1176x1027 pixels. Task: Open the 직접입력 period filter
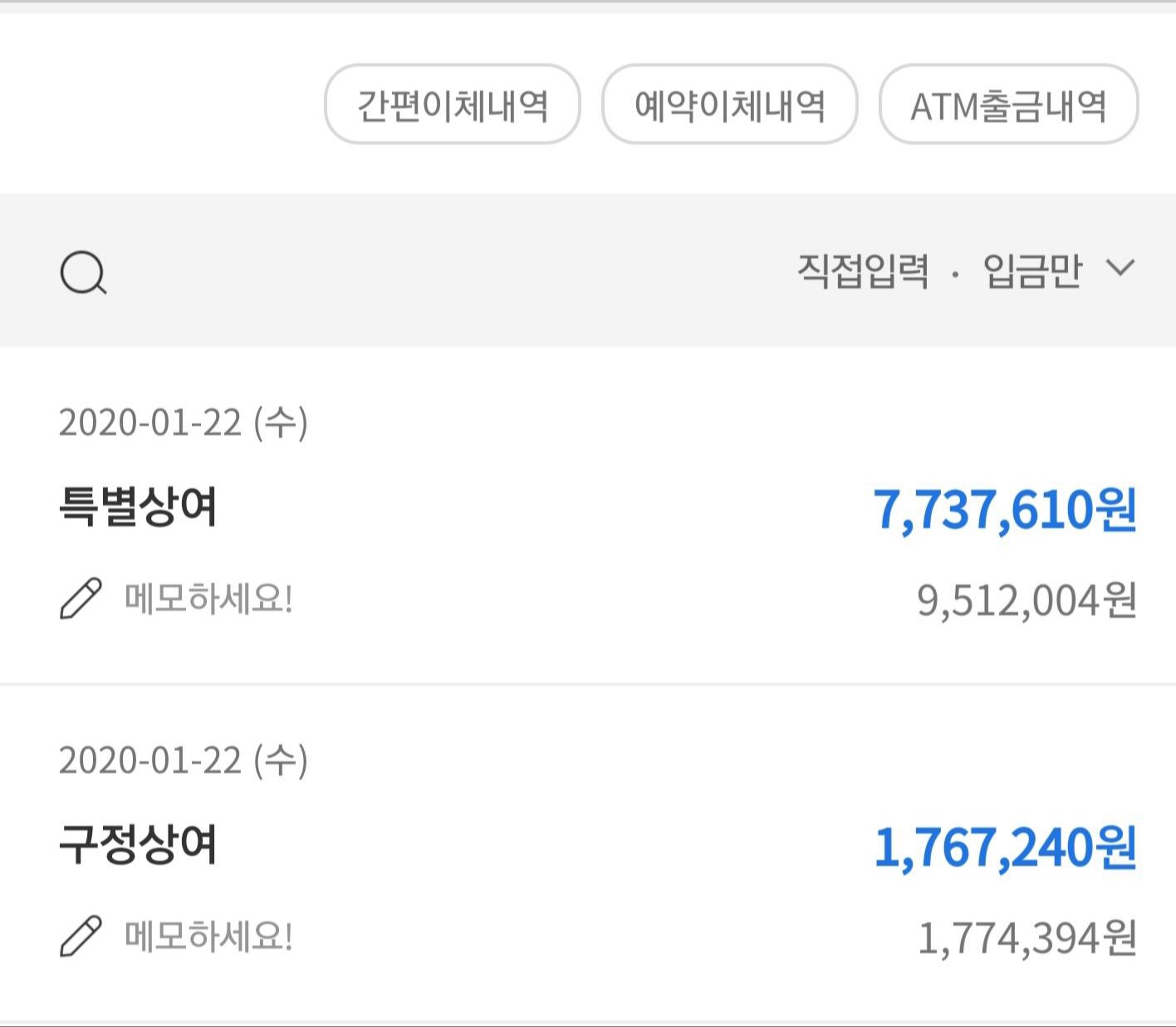pyautogui.click(x=863, y=271)
